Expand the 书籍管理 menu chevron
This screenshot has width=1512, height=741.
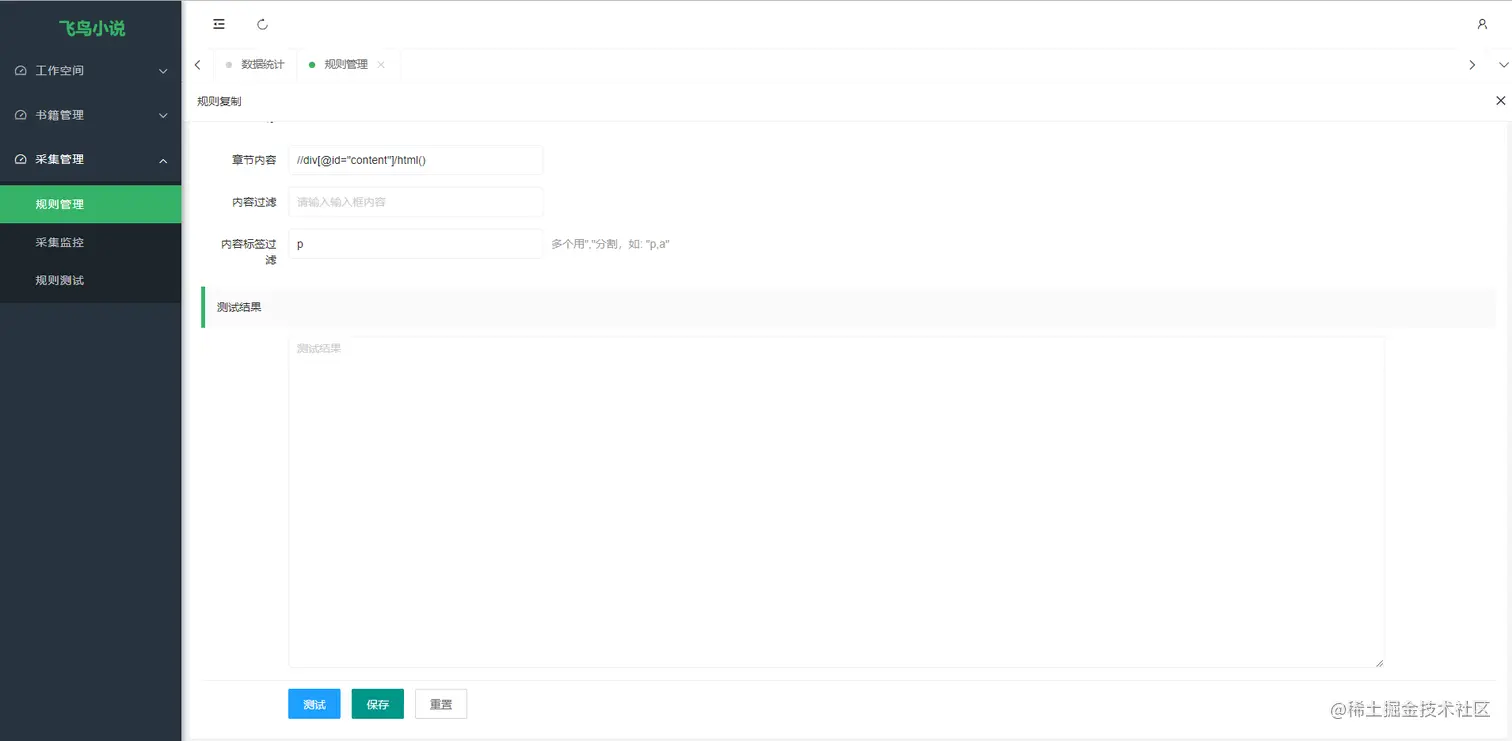pos(164,116)
